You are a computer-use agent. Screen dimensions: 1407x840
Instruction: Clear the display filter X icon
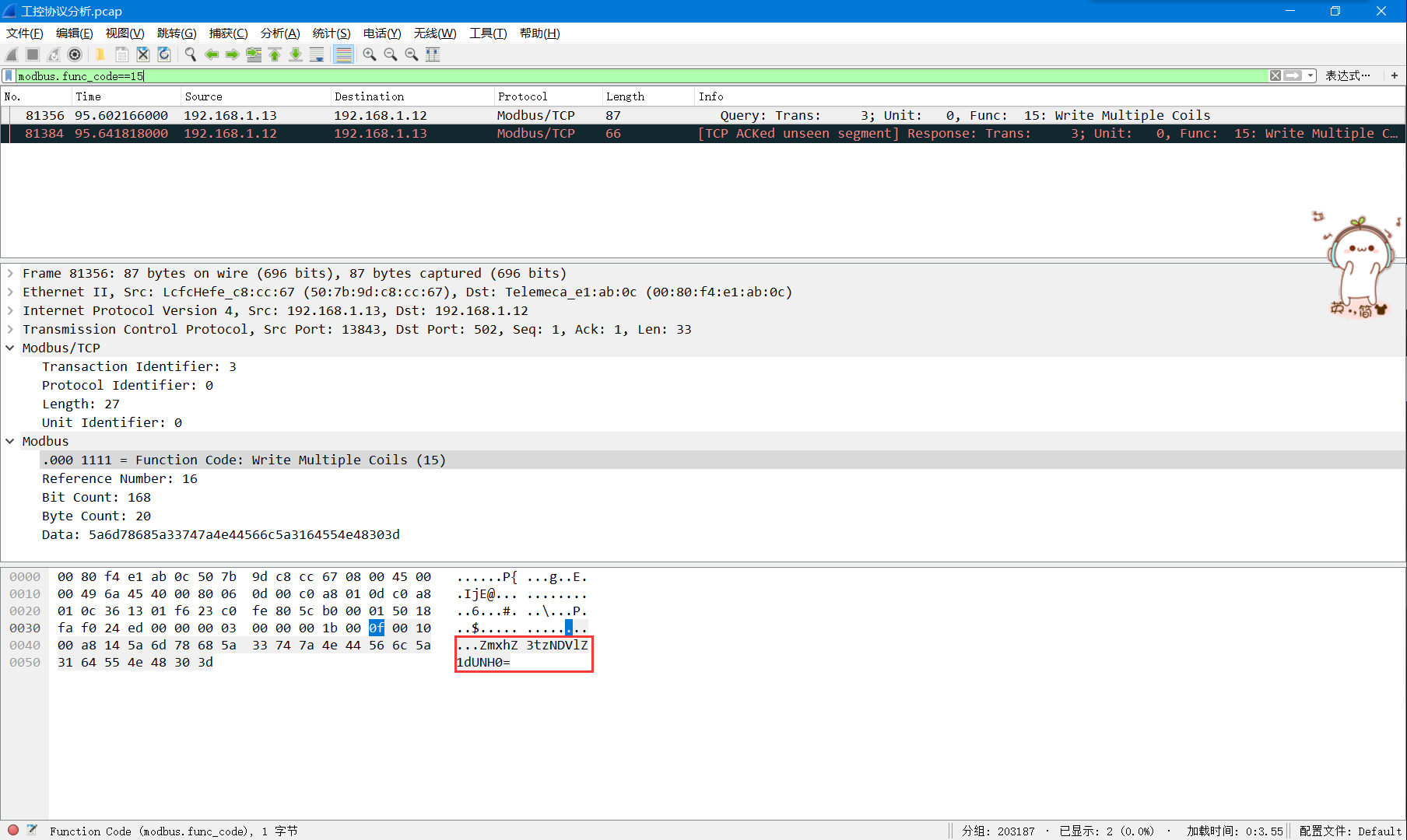1275,75
